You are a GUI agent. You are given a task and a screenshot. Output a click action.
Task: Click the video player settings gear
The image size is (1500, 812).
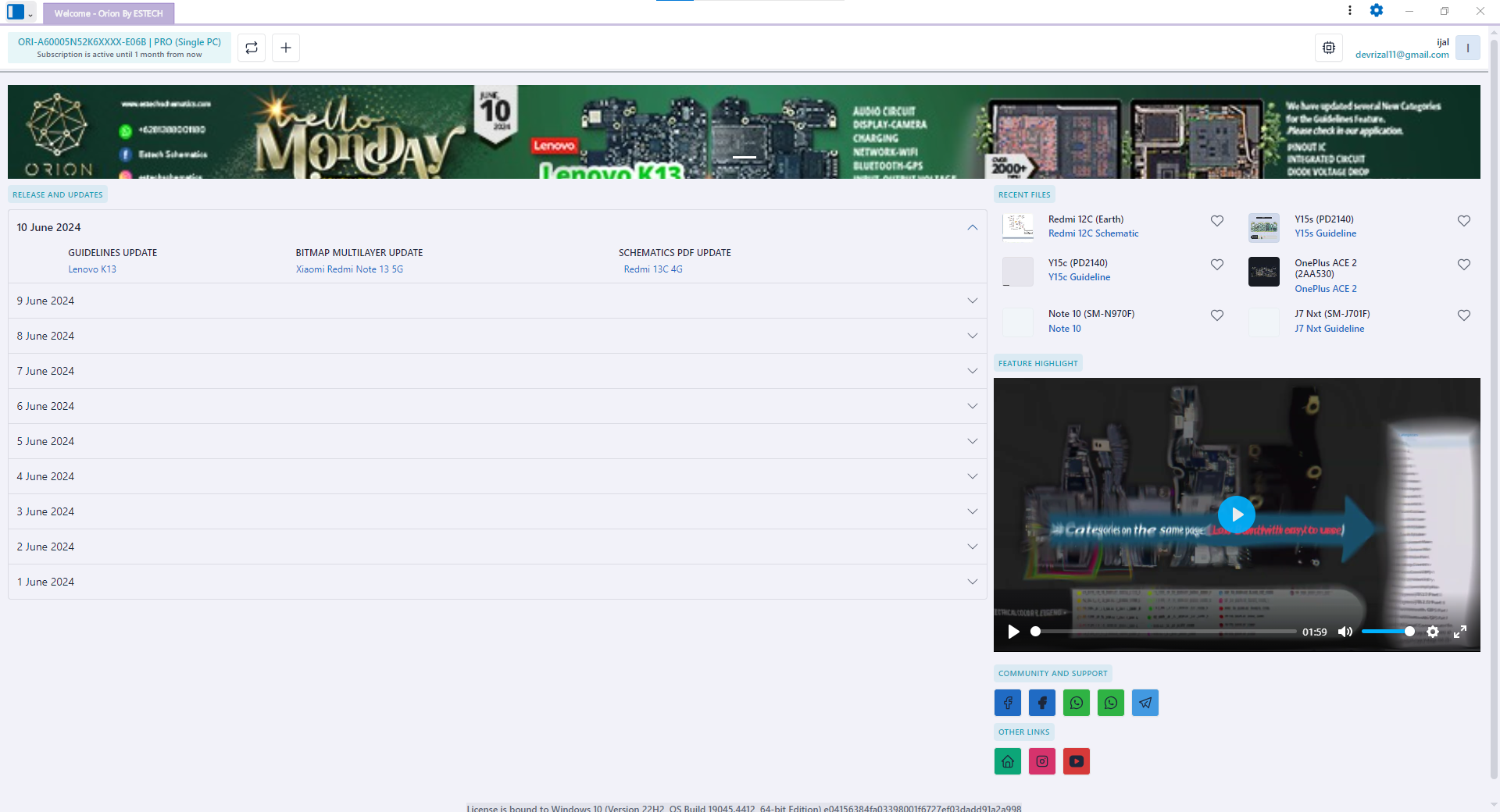(1433, 632)
